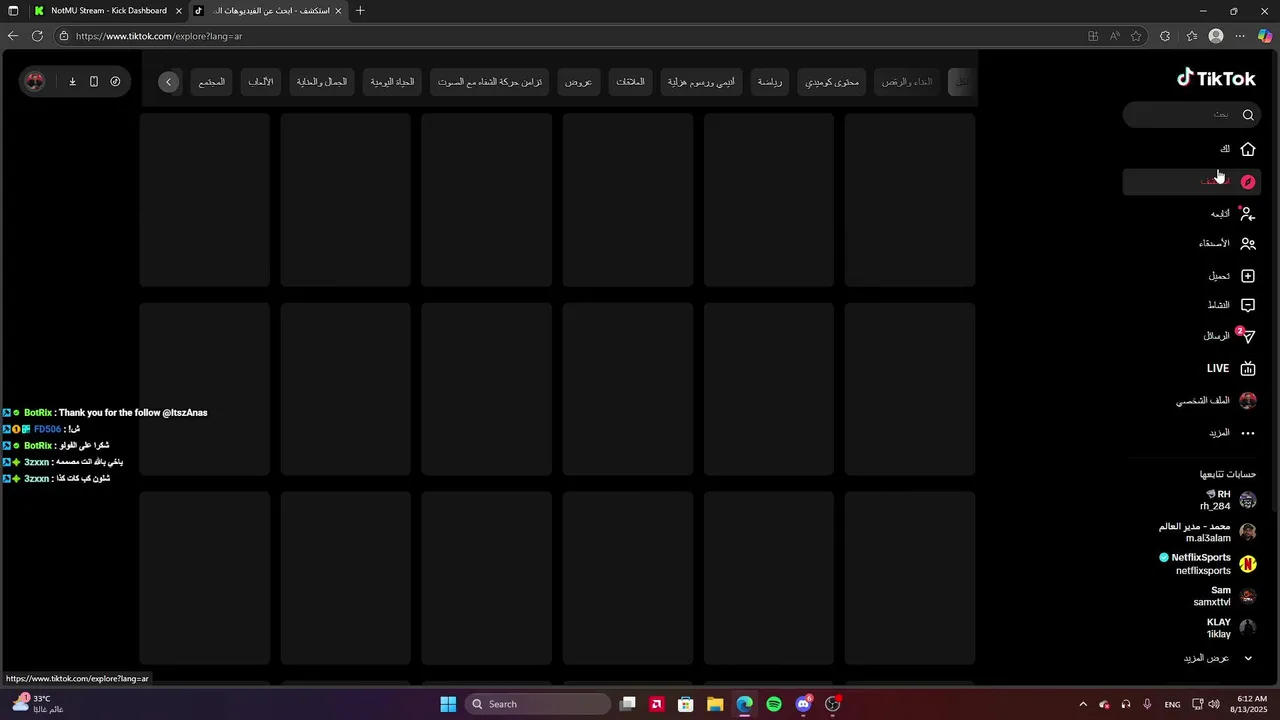Select the Explore compass icon in sidebar
The image size is (1280, 720).
[x=1248, y=182]
